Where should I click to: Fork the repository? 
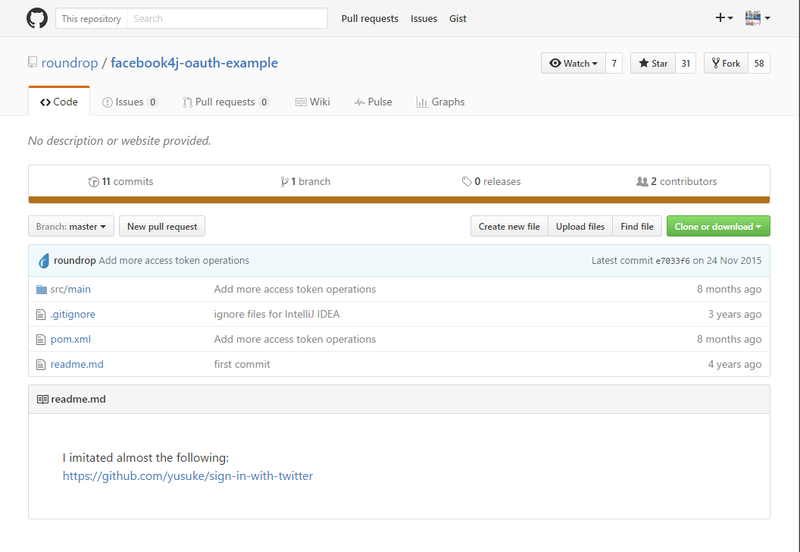click(726, 63)
